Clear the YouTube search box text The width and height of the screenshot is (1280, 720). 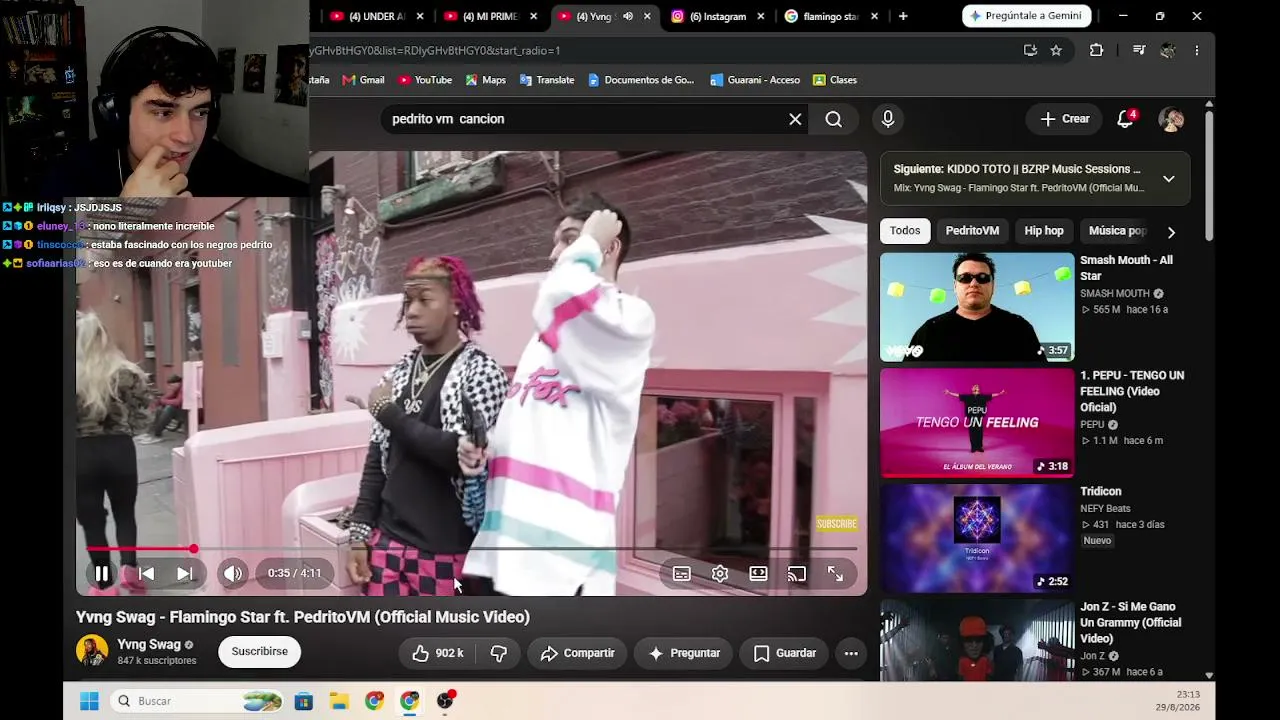click(795, 119)
